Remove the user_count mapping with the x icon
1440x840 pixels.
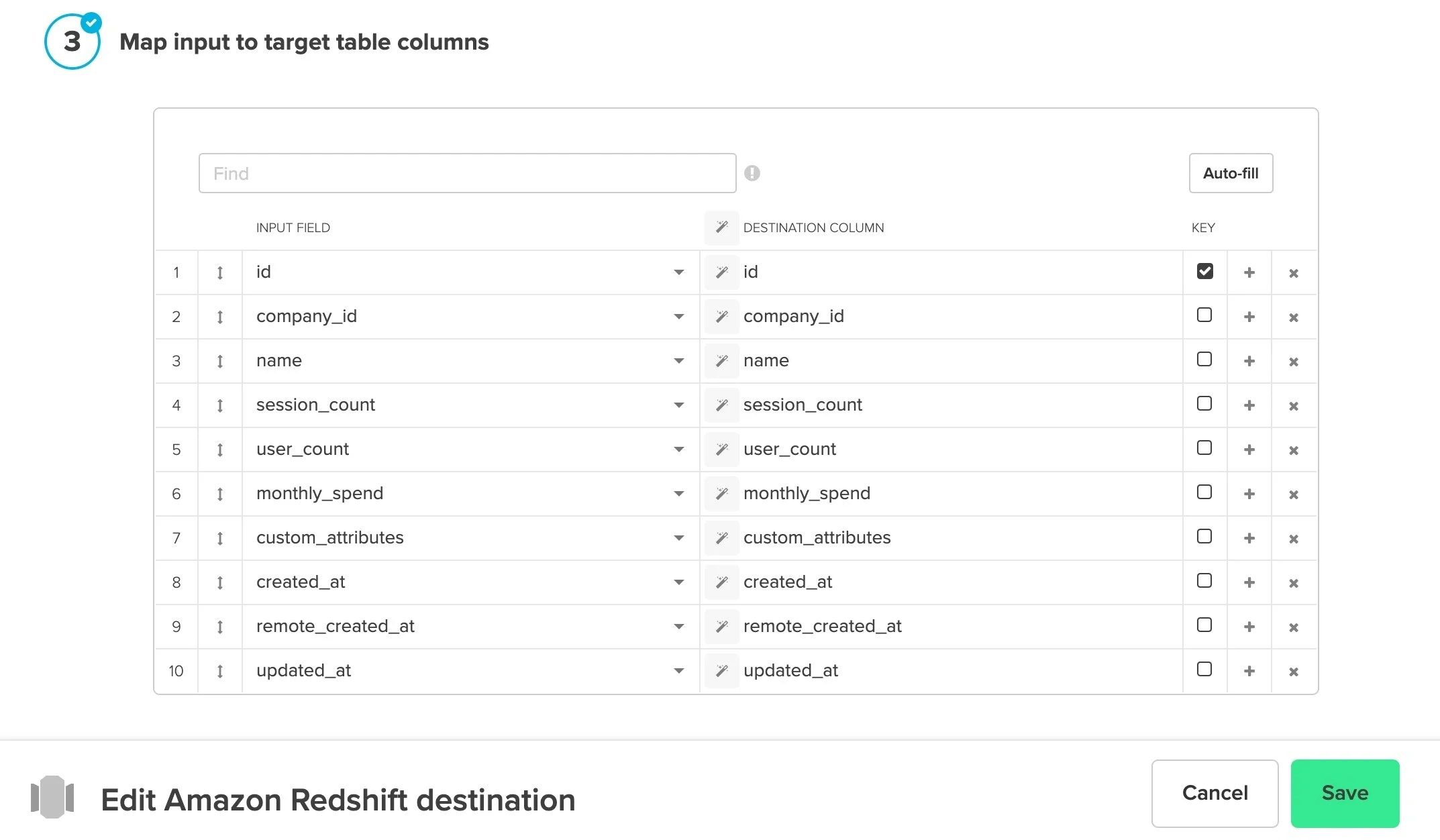pos(1293,449)
